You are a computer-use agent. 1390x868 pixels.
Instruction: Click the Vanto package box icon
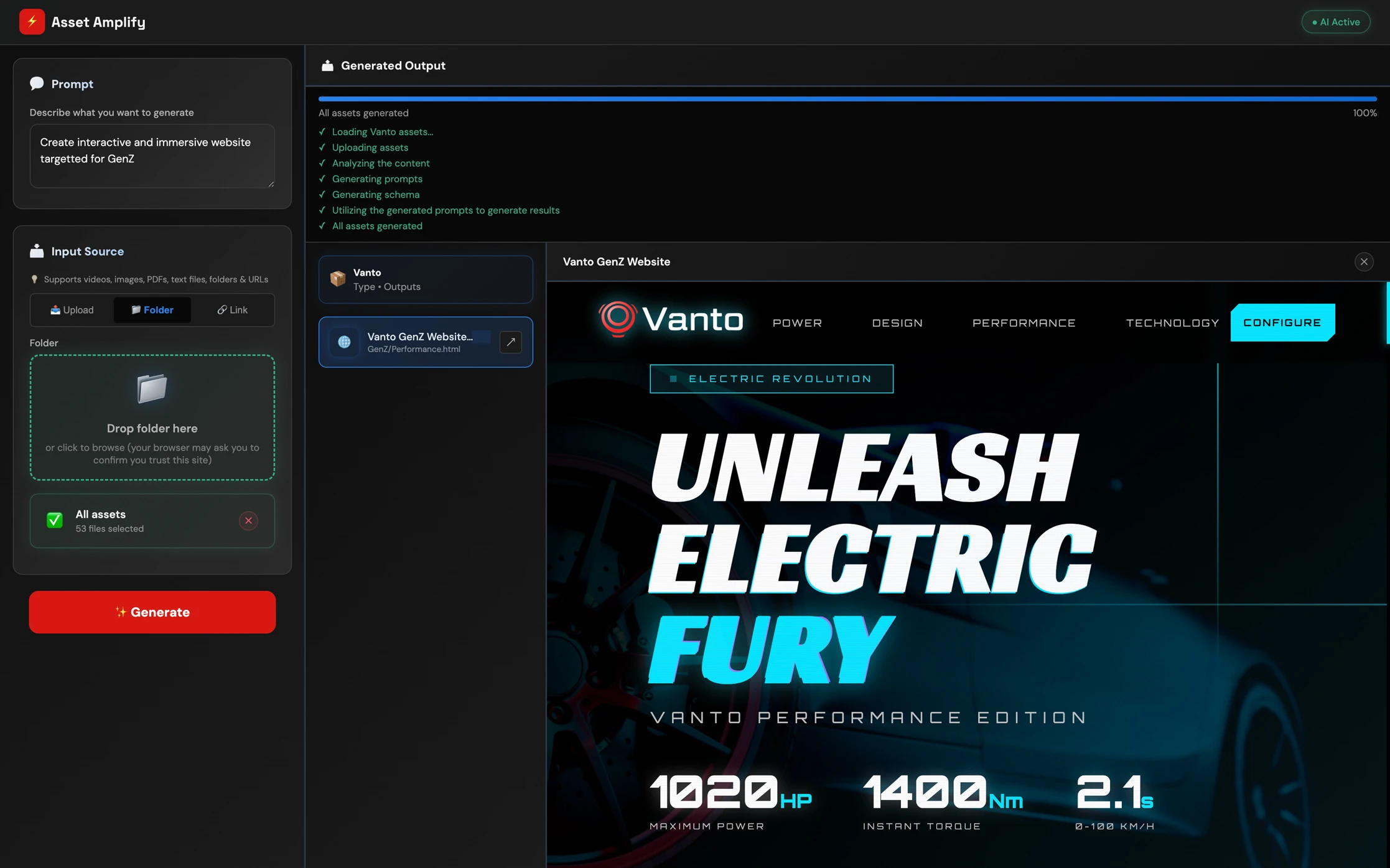[338, 279]
